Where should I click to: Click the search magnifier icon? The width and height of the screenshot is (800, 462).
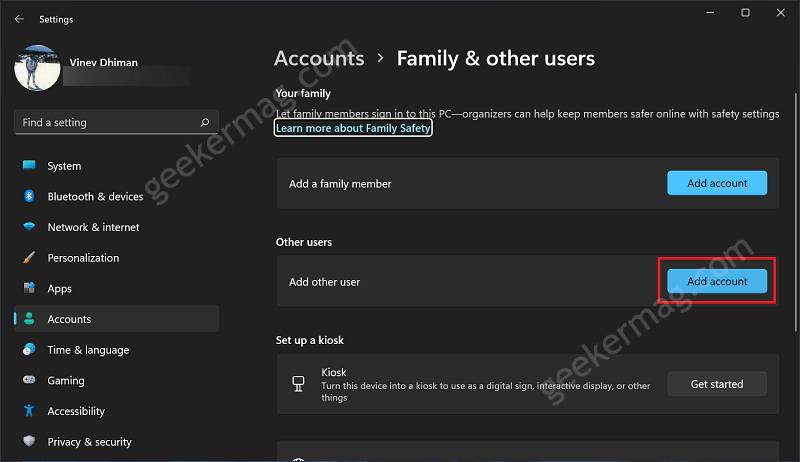coord(205,122)
